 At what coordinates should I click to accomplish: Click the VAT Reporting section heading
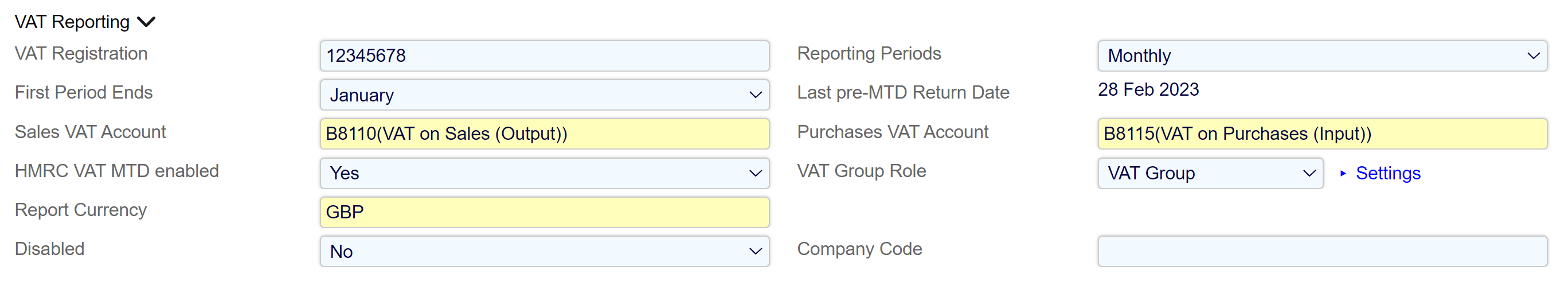(x=72, y=22)
